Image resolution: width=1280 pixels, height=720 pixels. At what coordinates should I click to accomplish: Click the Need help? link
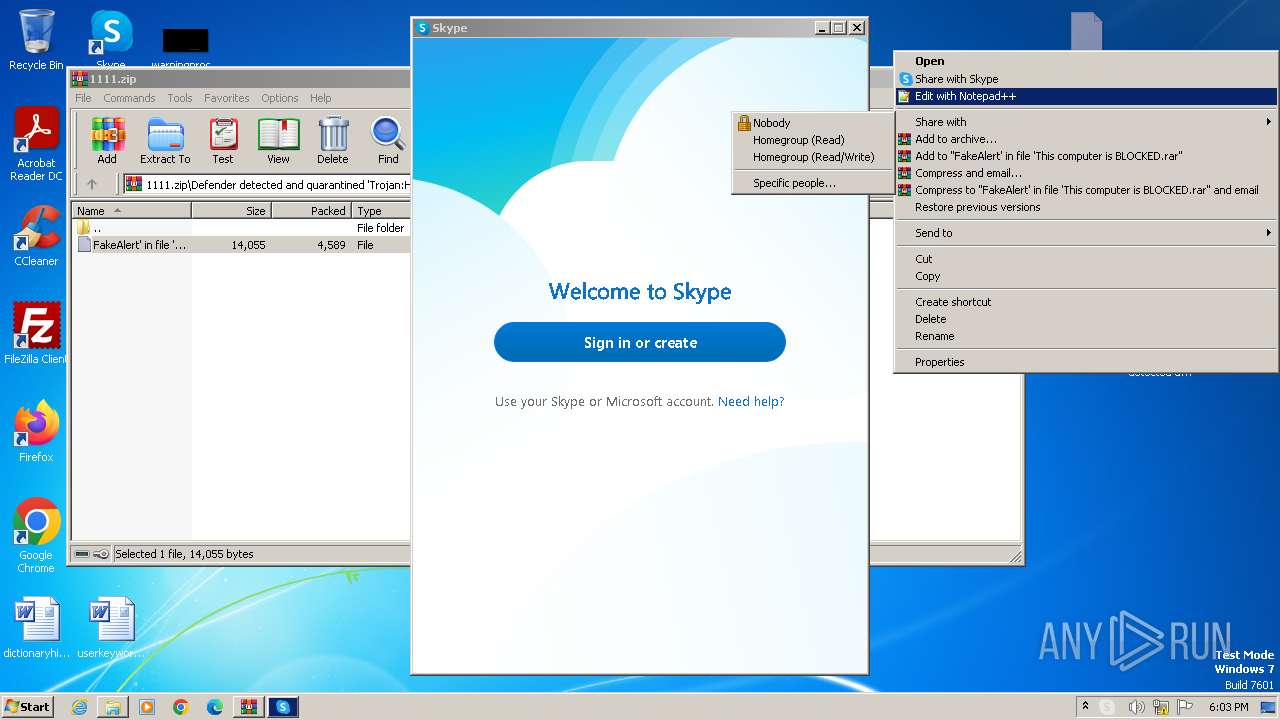click(x=751, y=401)
